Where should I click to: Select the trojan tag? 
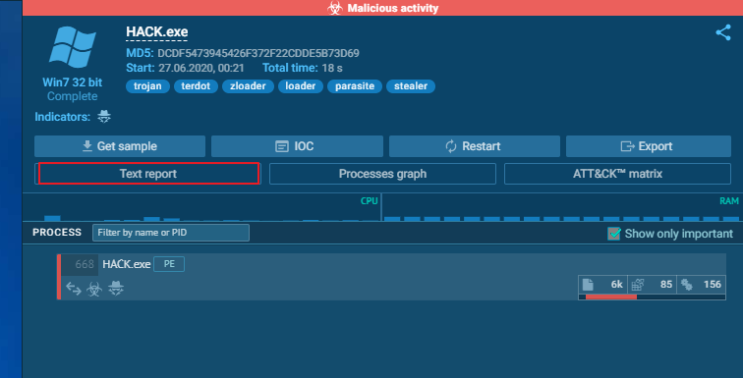(148, 86)
